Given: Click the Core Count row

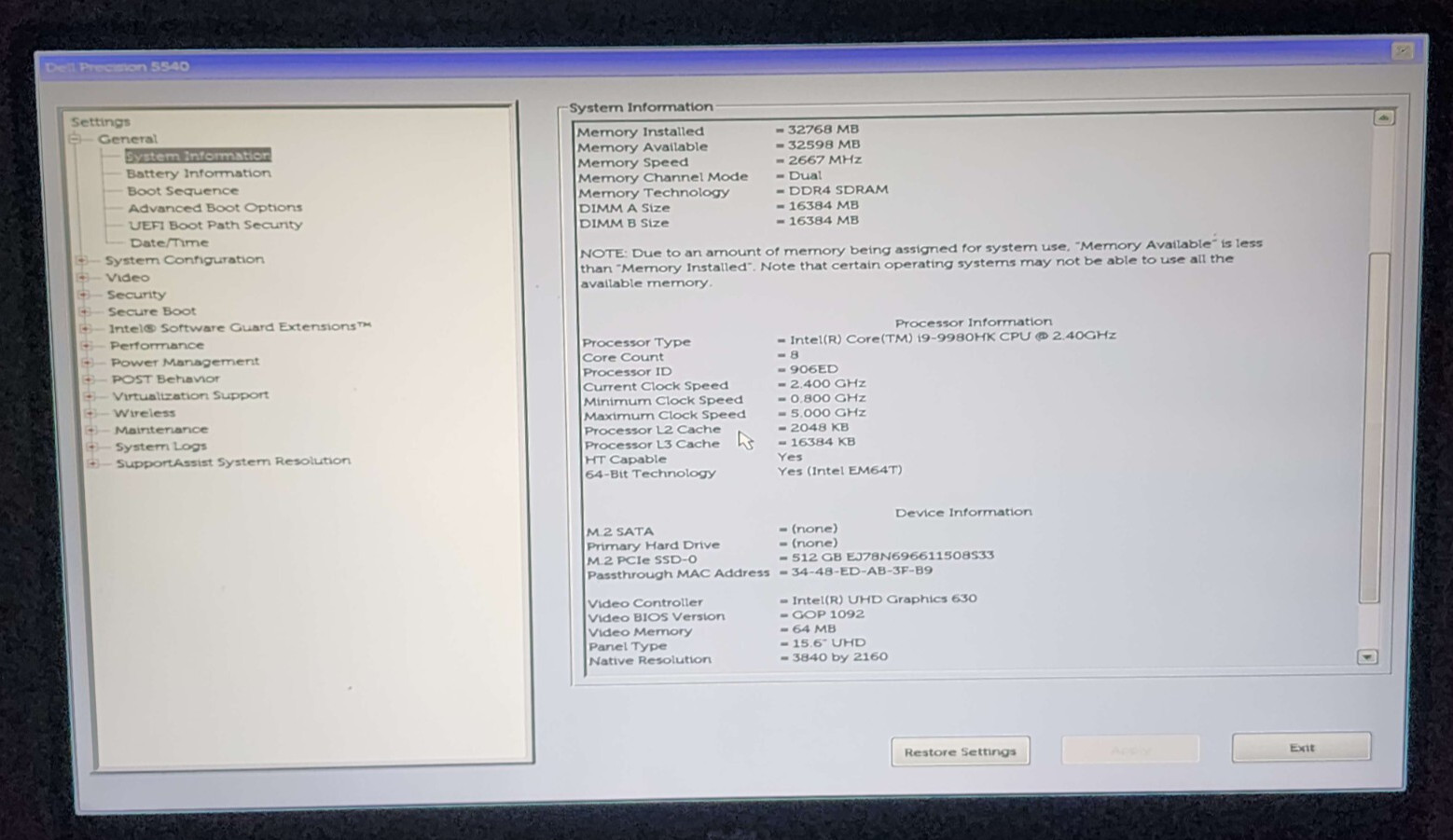Looking at the screenshot, I should click(691, 356).
